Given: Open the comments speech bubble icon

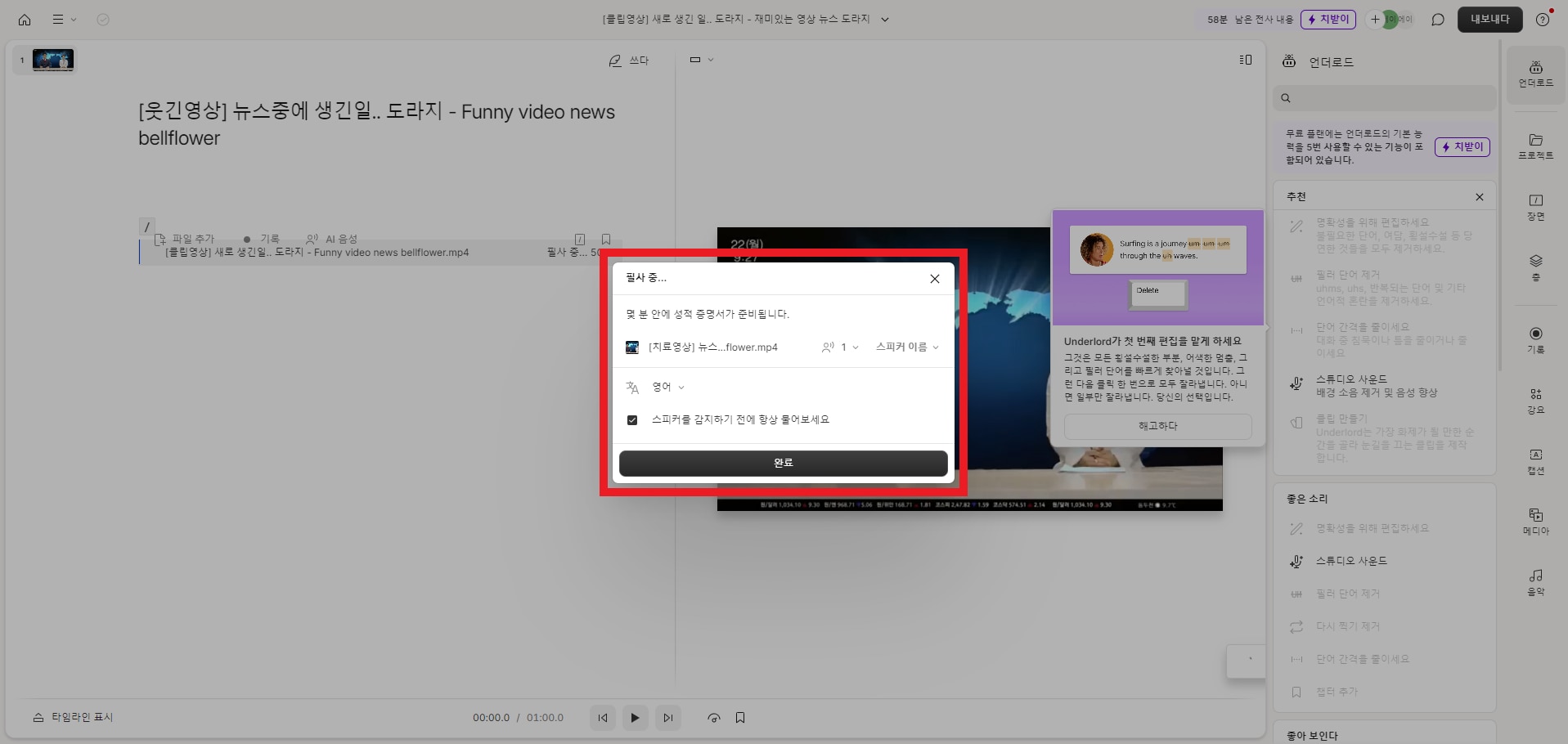Looking at the screenshot, I should coord(1438,20).
